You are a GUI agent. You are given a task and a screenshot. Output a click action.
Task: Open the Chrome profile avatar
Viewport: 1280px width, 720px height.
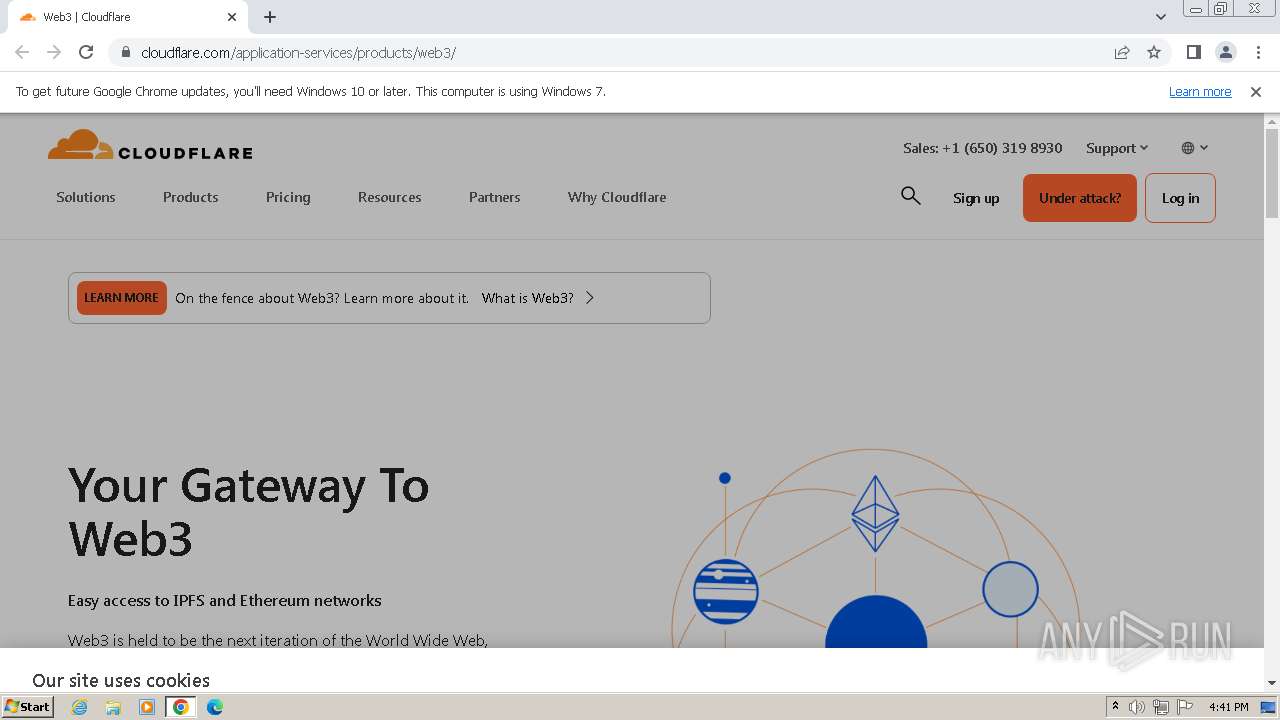tap(1225, 52)
